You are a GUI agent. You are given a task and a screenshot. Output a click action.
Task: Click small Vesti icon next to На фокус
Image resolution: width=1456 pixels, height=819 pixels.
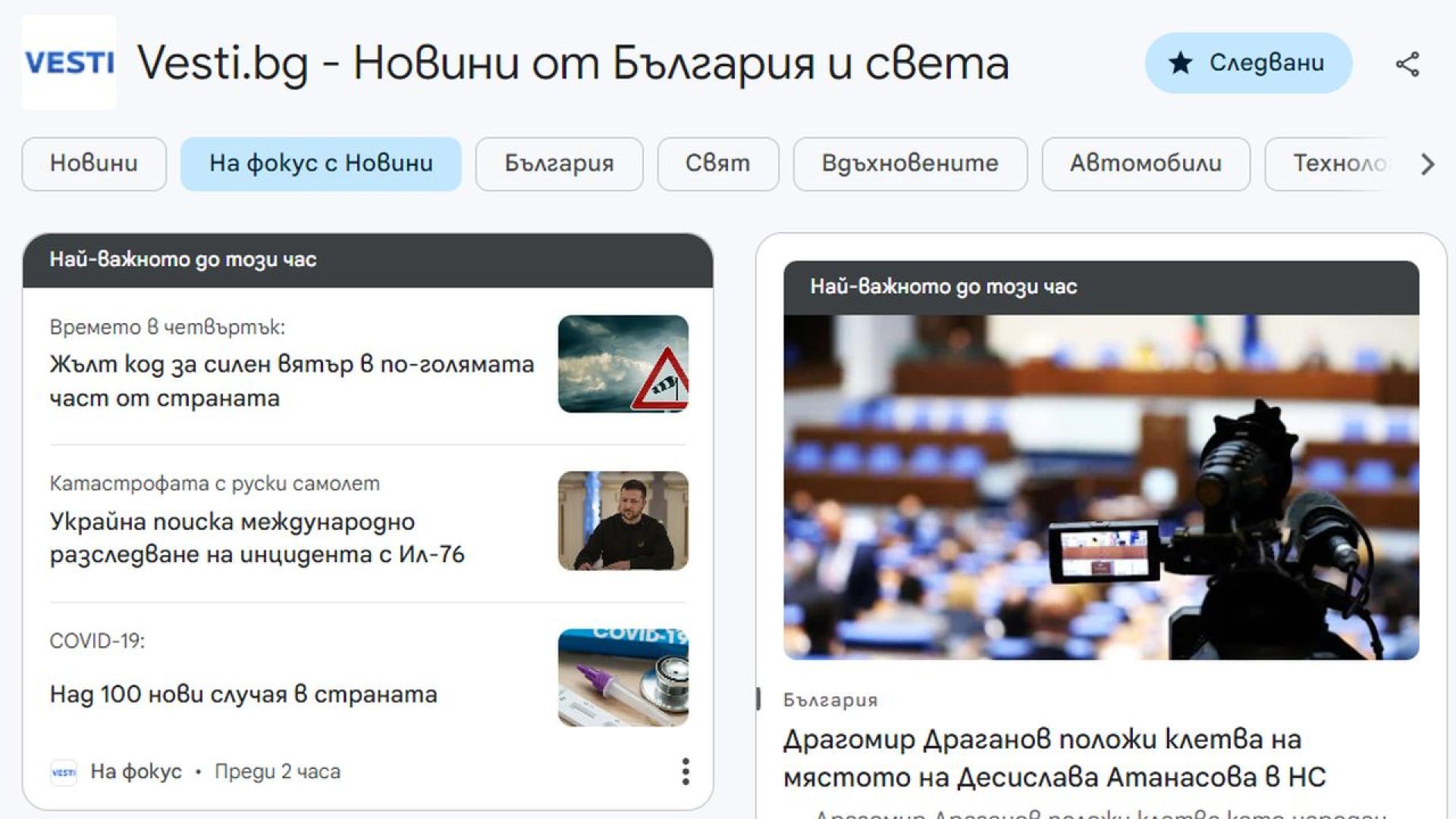pos(64,772)
